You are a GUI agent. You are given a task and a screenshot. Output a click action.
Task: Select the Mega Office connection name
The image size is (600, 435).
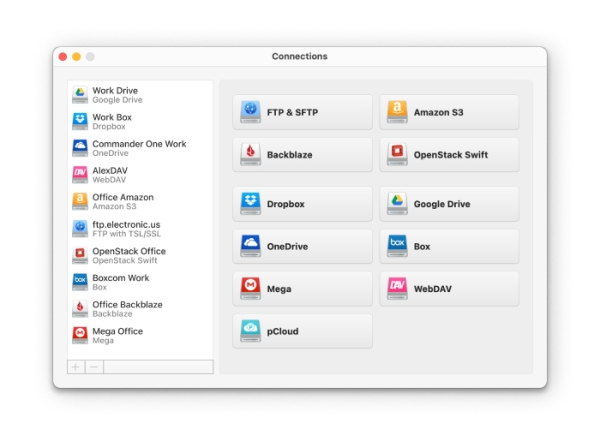point(118,332)
